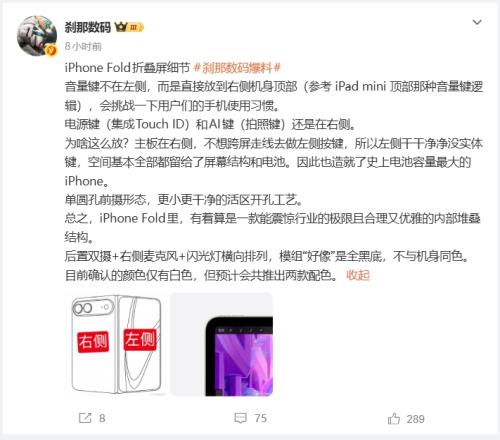Open the foldable phone sketch thumbnail
The image size is (500, 440).
coord(116,344)
